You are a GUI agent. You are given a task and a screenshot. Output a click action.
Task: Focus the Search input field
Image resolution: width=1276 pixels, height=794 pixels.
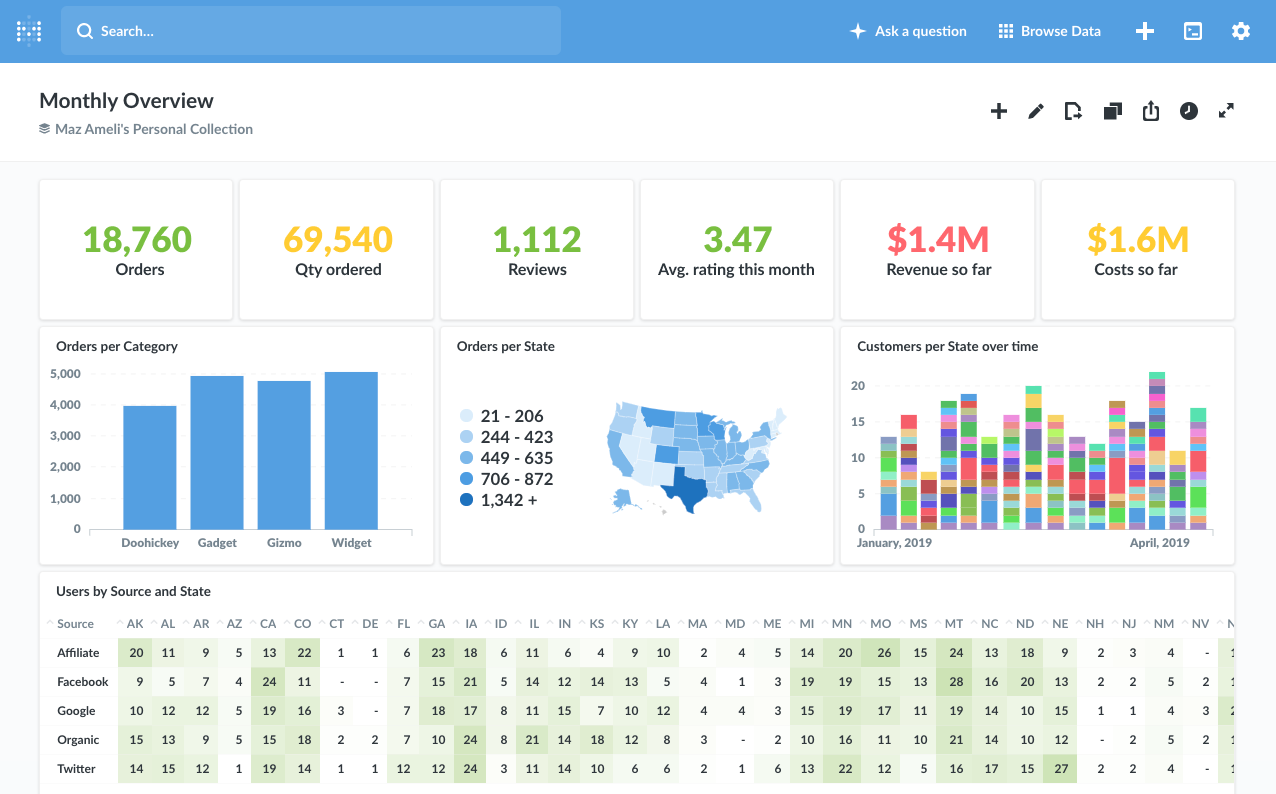311,31
